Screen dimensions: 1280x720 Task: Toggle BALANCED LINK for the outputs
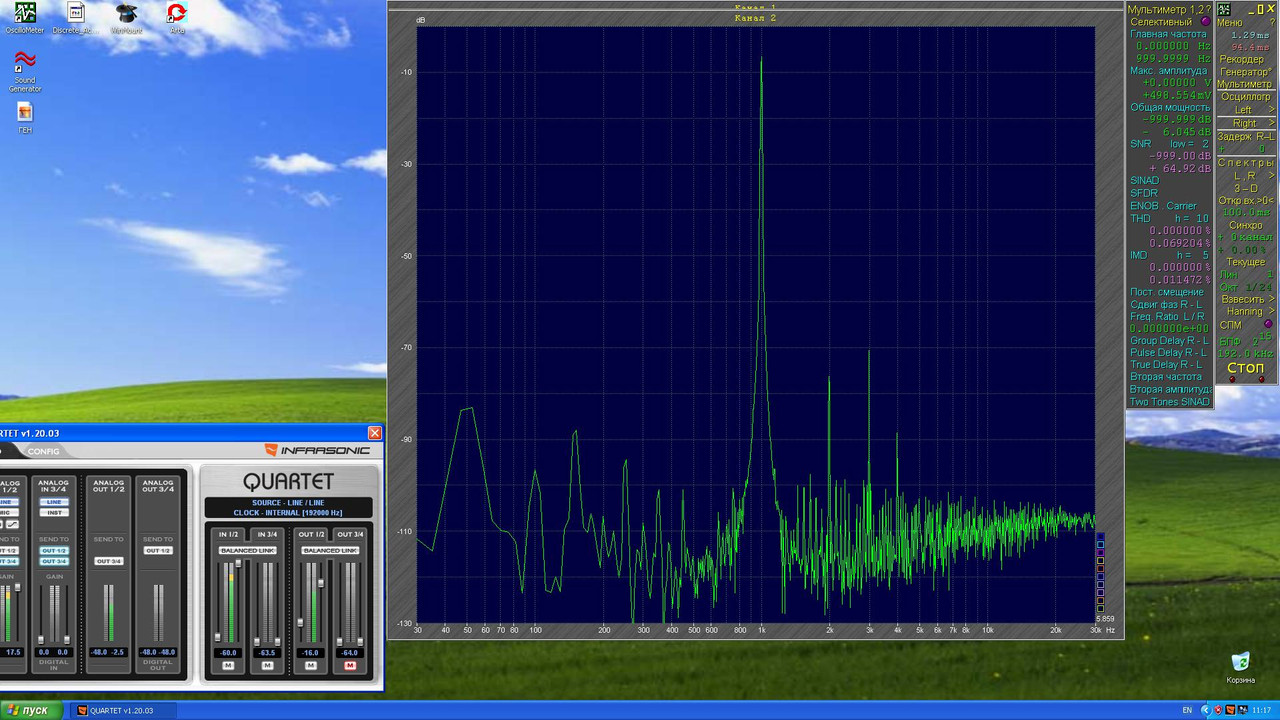coord(330,551)
